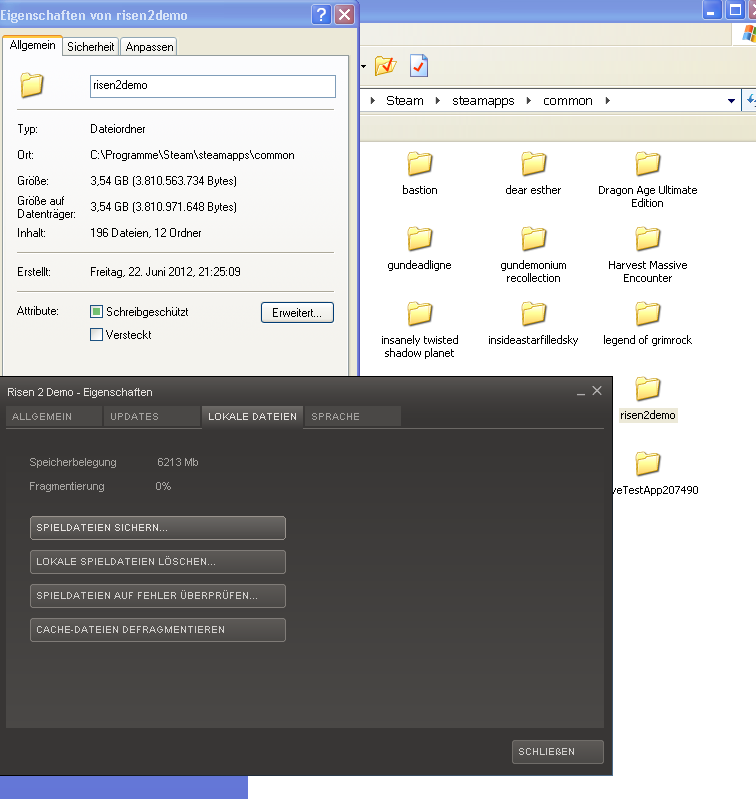Click the '196 Dateien, 12 Ordner' text
This screenshot has height=799, width=756.
point(146,233)
